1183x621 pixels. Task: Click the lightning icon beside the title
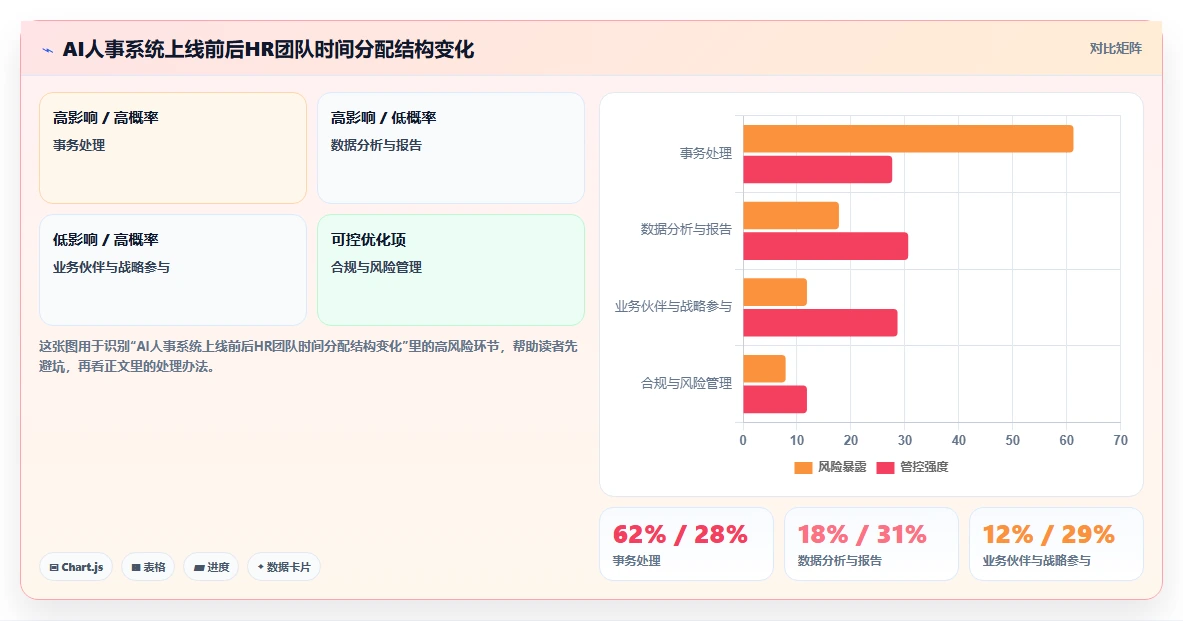48,51
